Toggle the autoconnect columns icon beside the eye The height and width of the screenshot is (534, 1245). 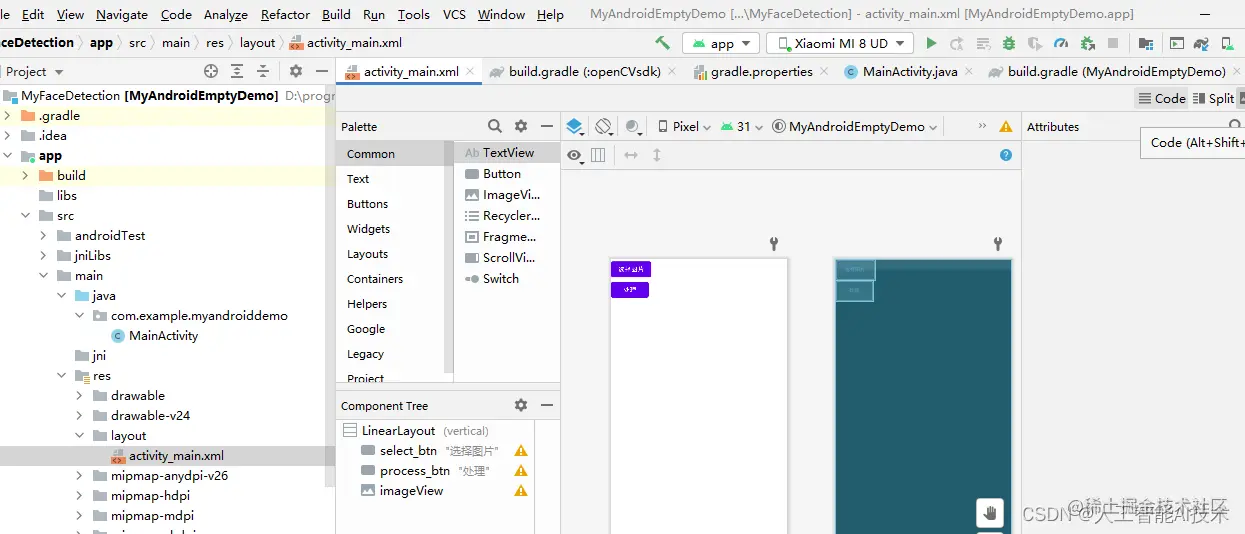coord(598,155)
